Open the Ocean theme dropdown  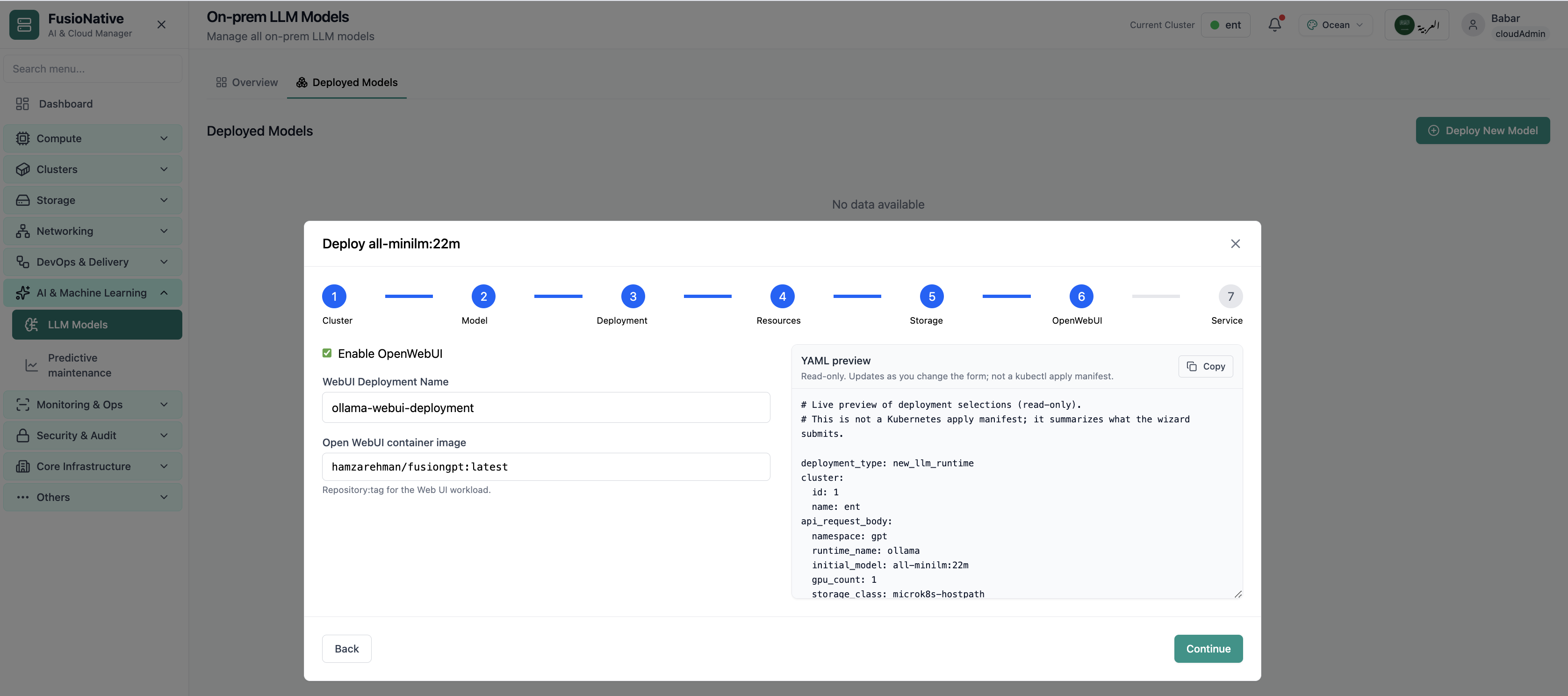(1336, 25)
